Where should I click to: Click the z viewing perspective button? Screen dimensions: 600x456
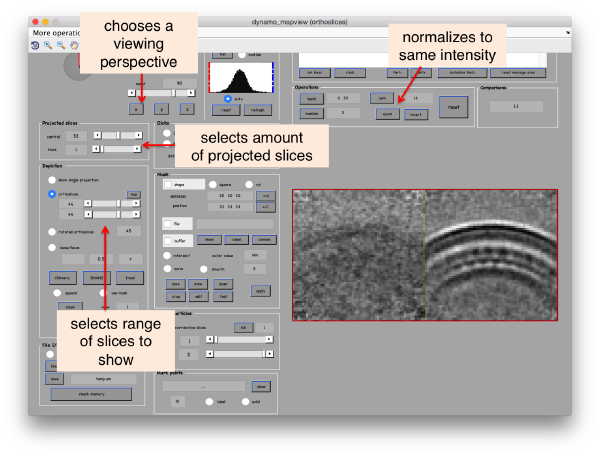[187, 109]
